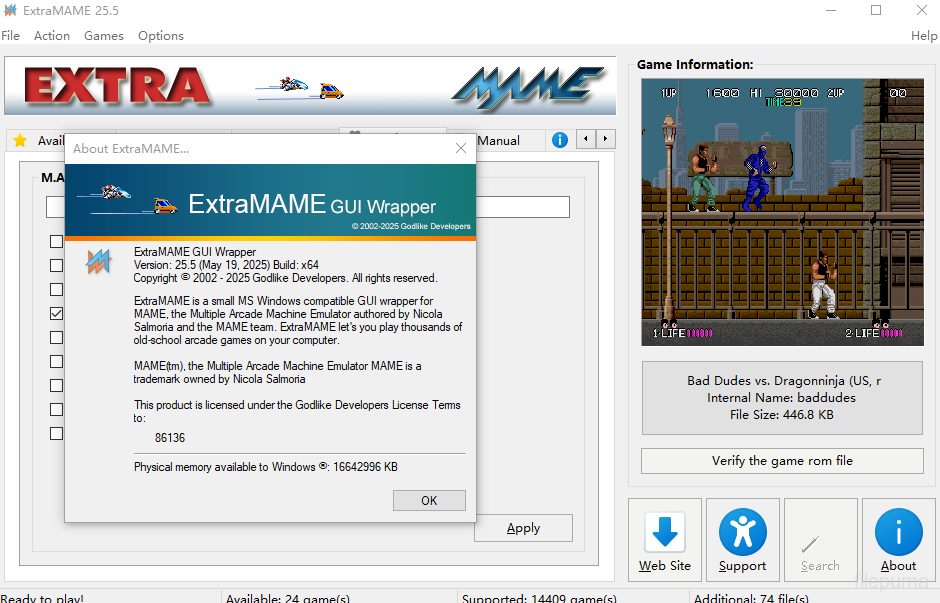Click the ExtraMAME title bar app icon
Screen dimensions: 940x603
10,10
